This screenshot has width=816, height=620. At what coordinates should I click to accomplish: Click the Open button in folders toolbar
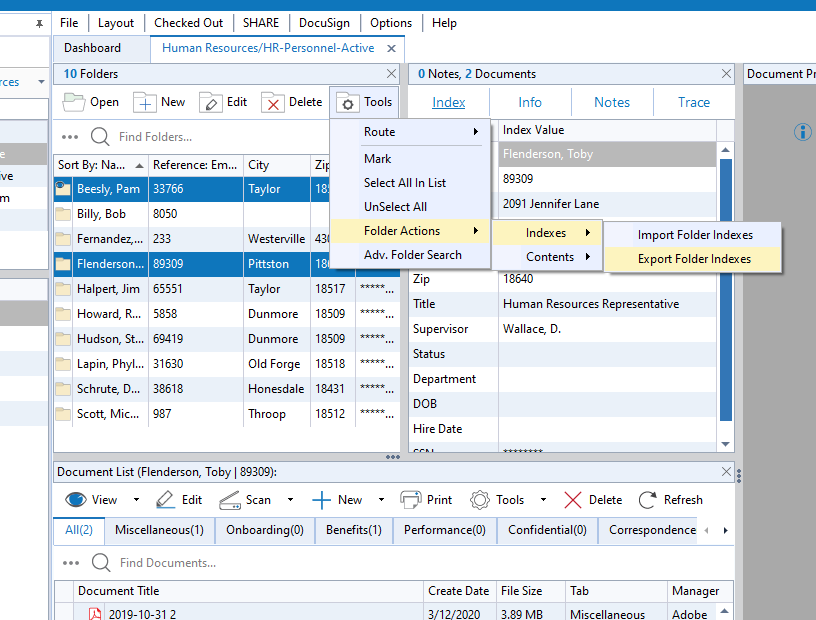[90, 101]
